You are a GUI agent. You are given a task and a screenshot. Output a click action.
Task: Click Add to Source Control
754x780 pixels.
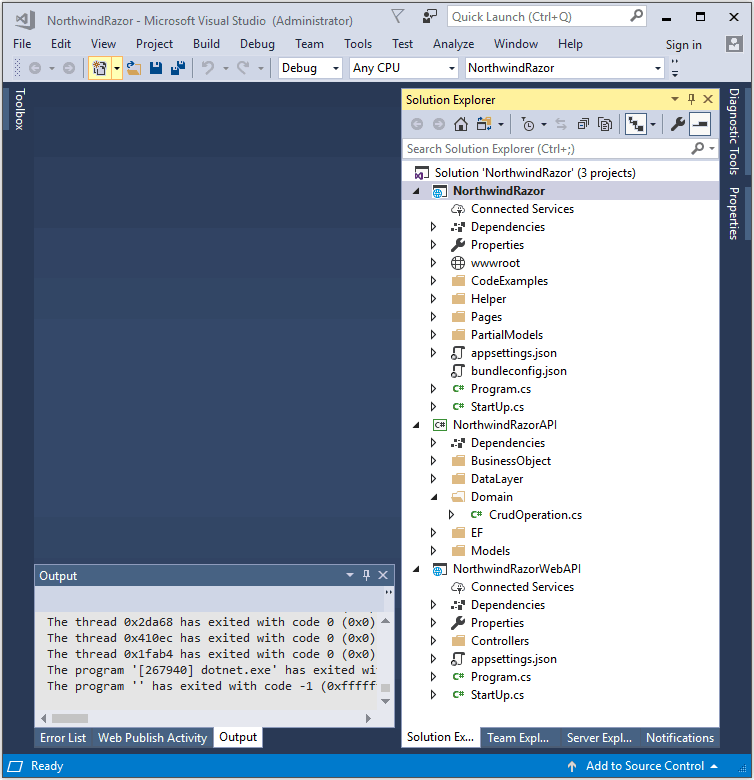tap(645, 766)
